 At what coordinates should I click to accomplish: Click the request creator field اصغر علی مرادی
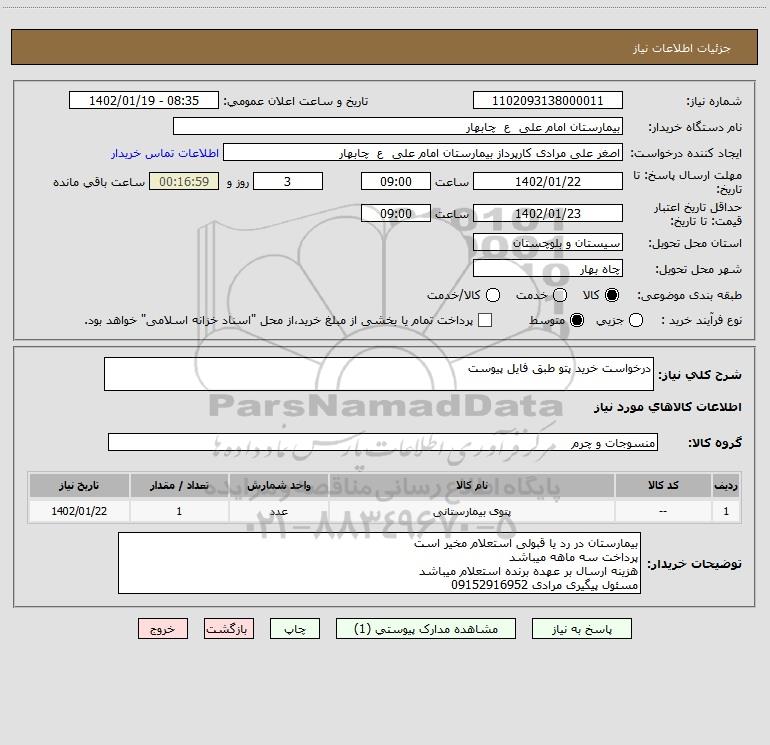click(x=423, y=152)
